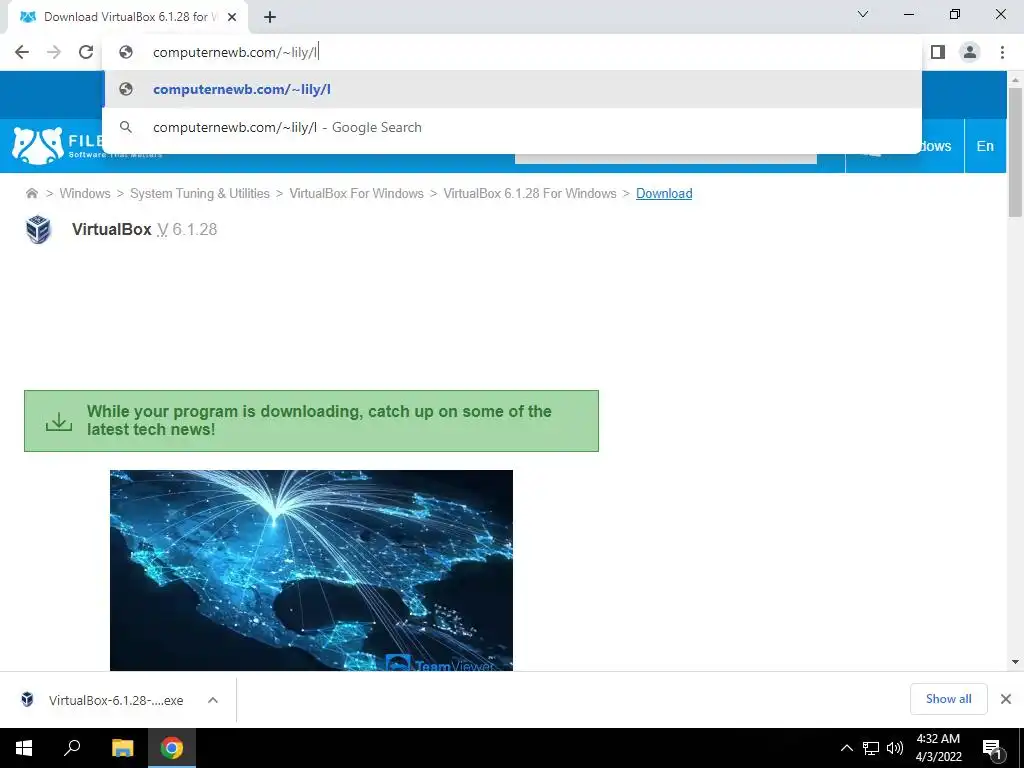Open VirtualBox 6.1.28 For Windows breadcrumb

(x=530, y=193)
